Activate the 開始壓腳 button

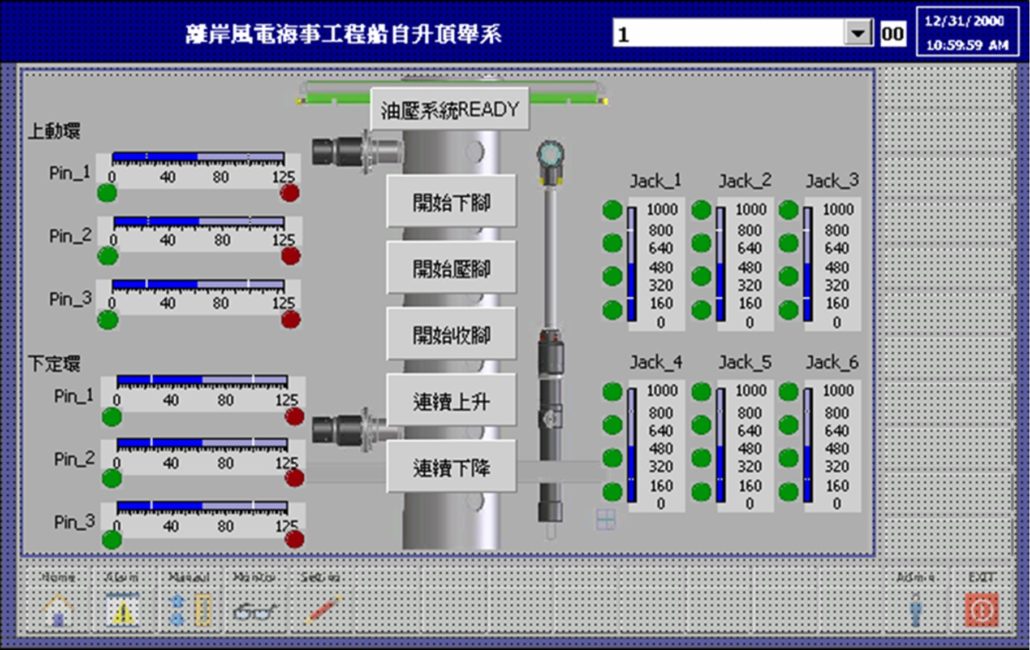(451, 268)
